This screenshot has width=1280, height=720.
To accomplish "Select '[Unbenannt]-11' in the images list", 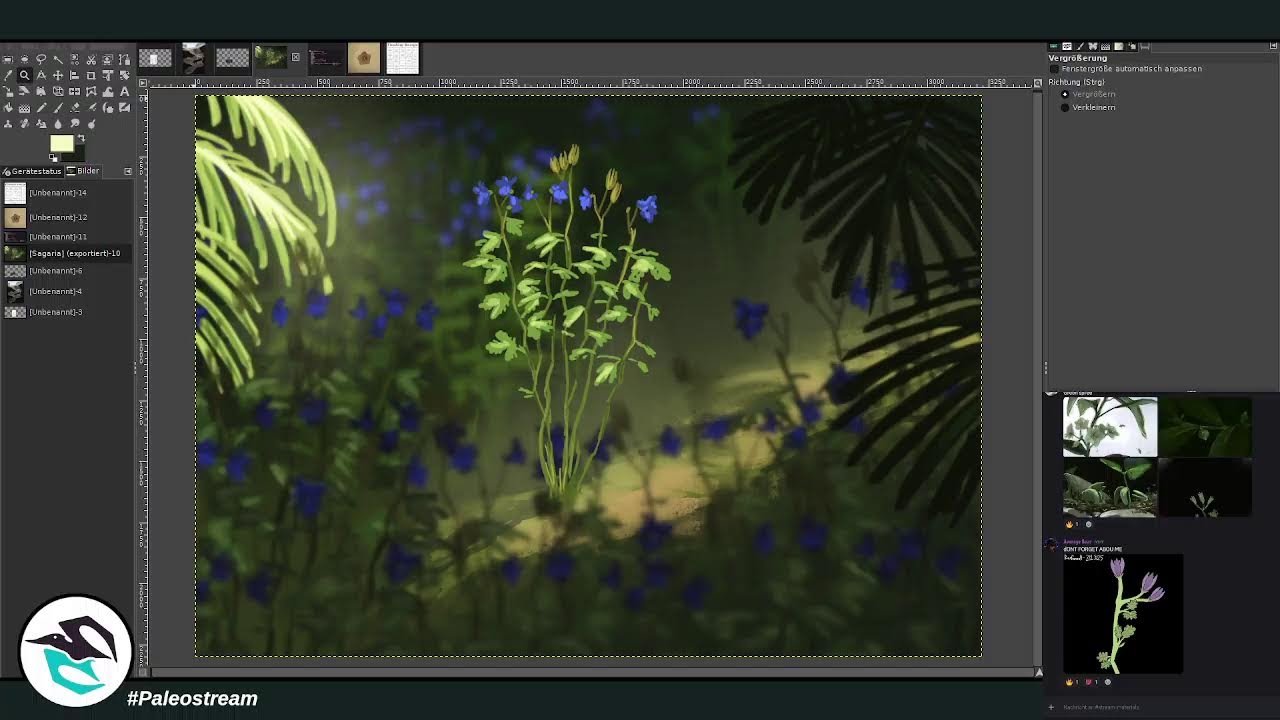I will tap(67, 237).
